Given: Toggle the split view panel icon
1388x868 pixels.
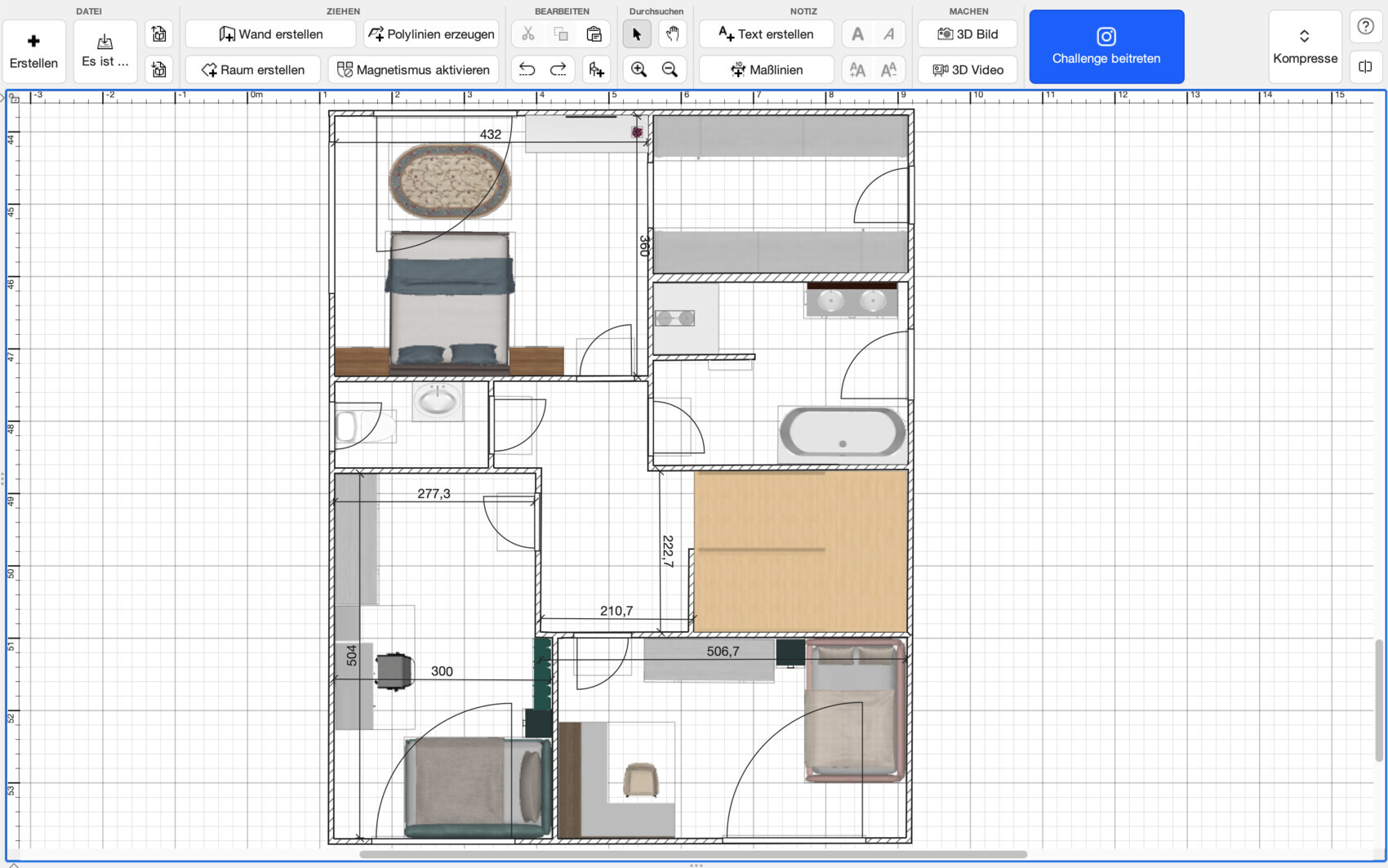Looking at the screenshot, I should pos(1365,67).
